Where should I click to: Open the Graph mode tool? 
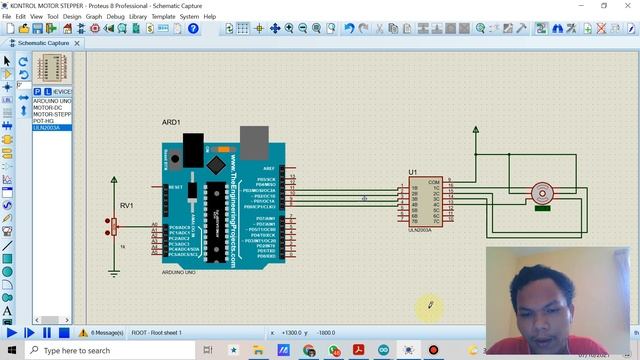pos(7,179)
